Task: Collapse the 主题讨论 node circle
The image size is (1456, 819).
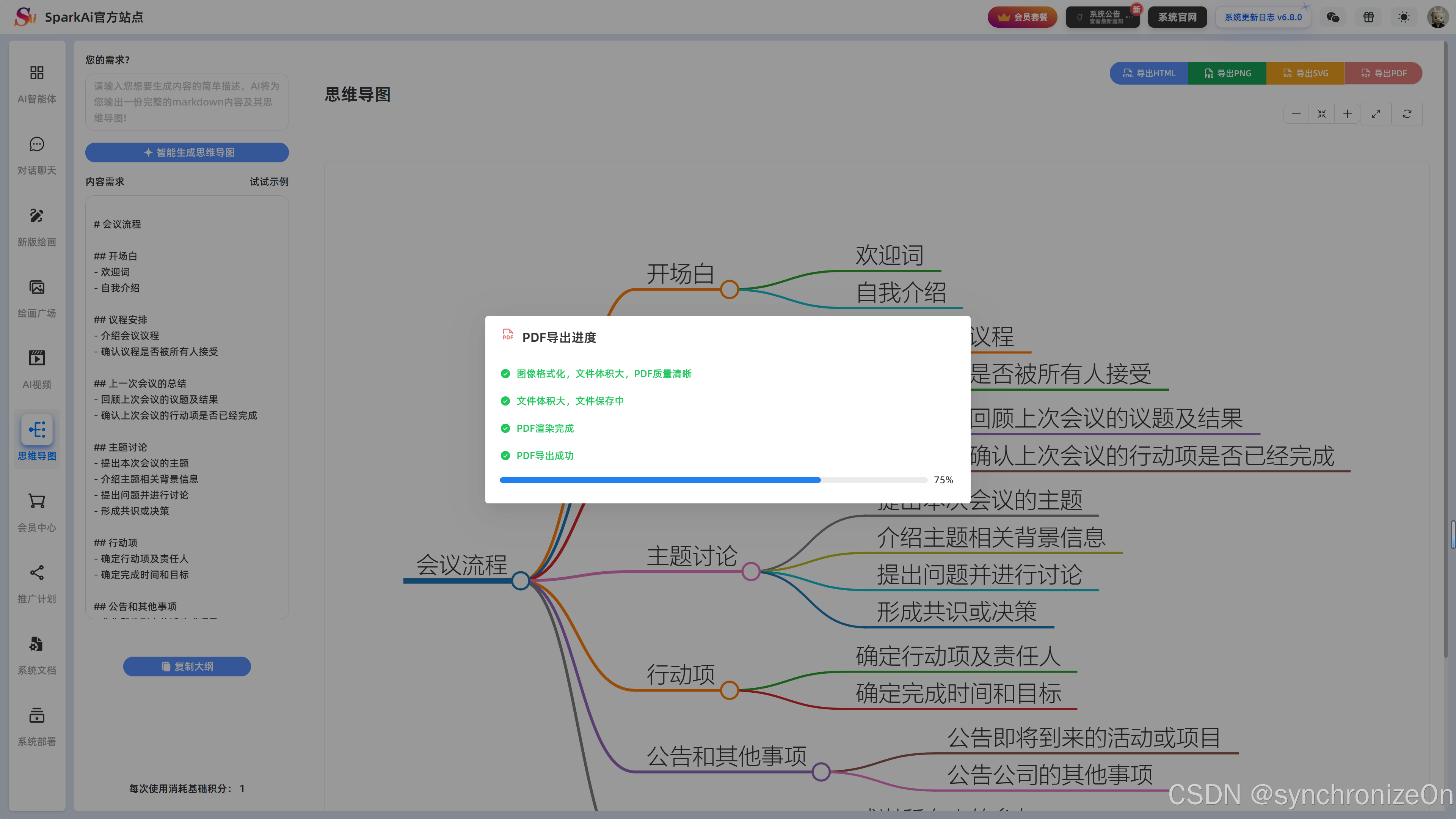Action: [751, 571]
